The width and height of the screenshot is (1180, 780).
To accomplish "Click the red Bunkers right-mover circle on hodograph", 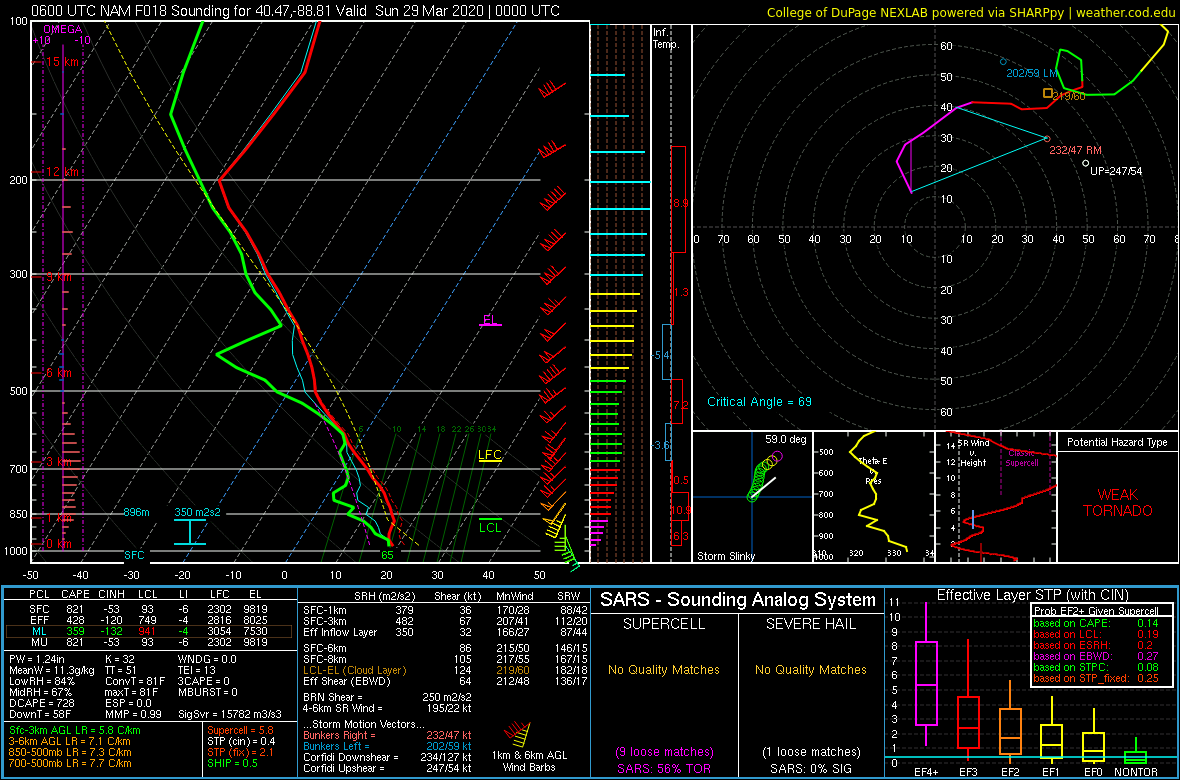I will pyautogui.click(x=1046, y=139).
